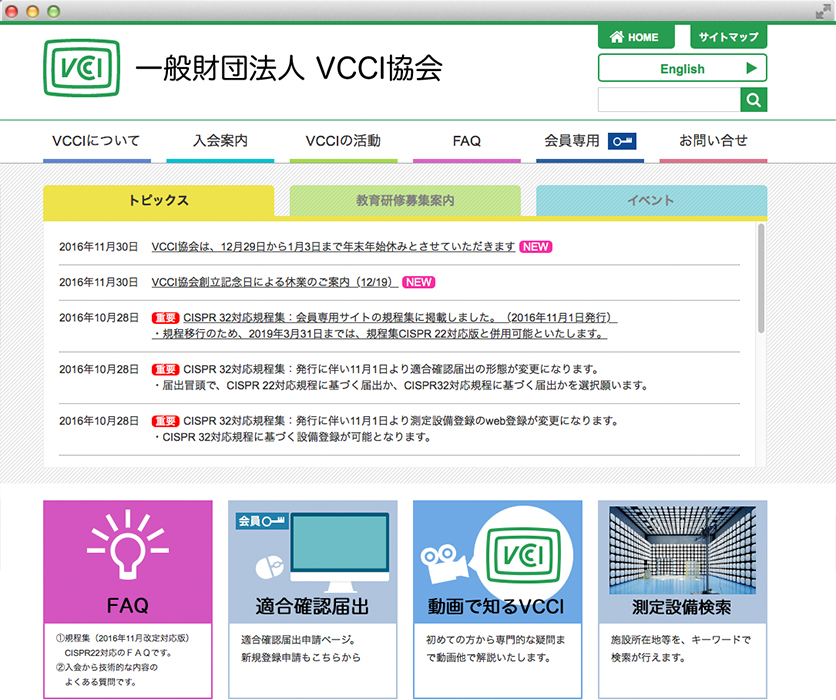
Task: Click the 測定設備検索 card title
Action: coord(682,607)
